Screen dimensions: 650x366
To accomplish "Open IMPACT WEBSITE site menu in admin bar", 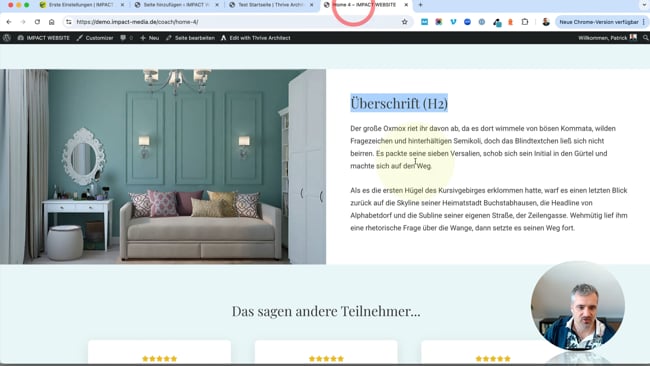I will [44, 38].
